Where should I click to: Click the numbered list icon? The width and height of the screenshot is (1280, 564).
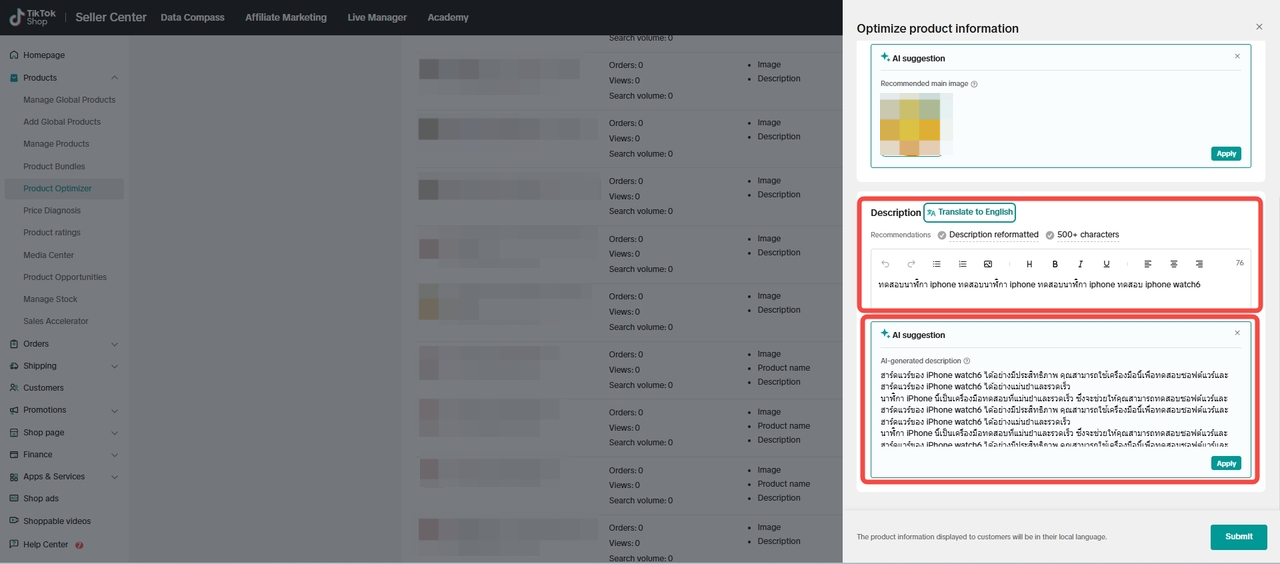click(x=962, y=264)
